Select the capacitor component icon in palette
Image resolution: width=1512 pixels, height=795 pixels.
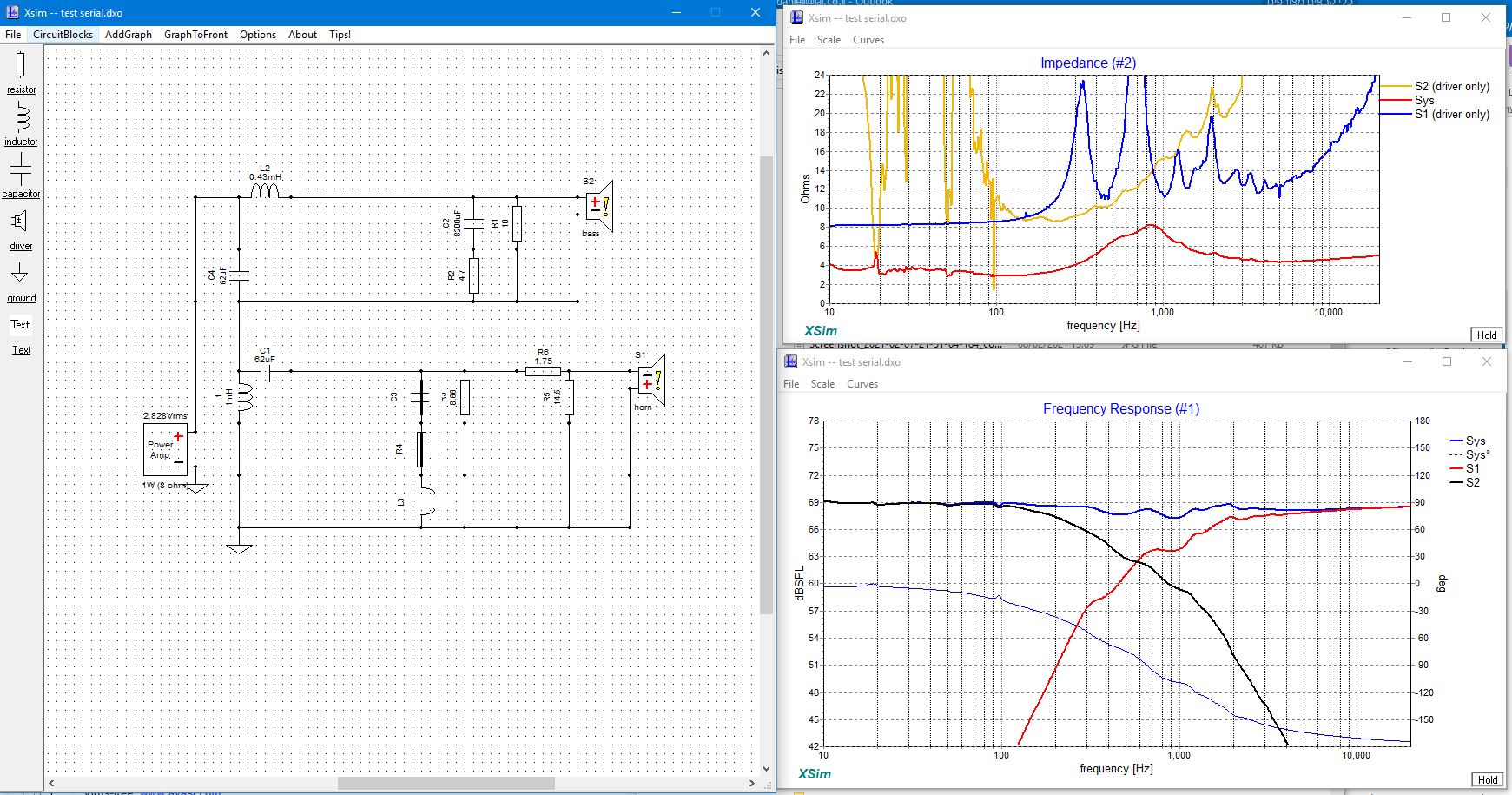(21, 169)
